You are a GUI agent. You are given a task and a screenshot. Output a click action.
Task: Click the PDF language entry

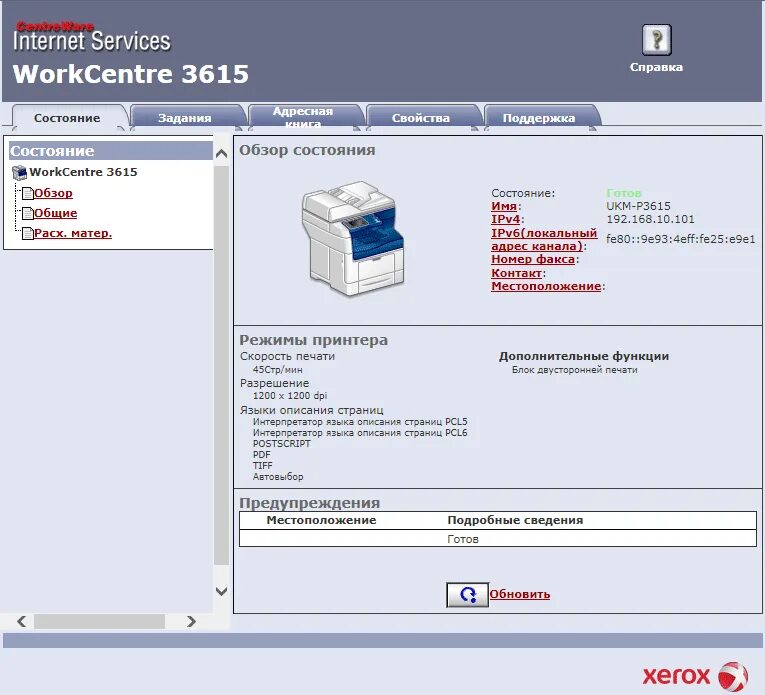pos(262,455)
